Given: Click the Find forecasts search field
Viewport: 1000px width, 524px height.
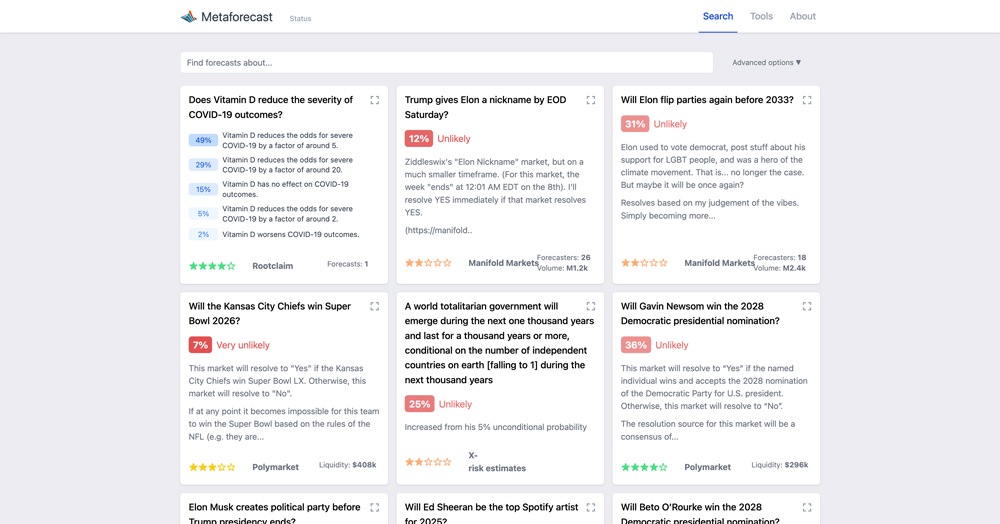Looking at the screenshot, I should tap(446, 63).
